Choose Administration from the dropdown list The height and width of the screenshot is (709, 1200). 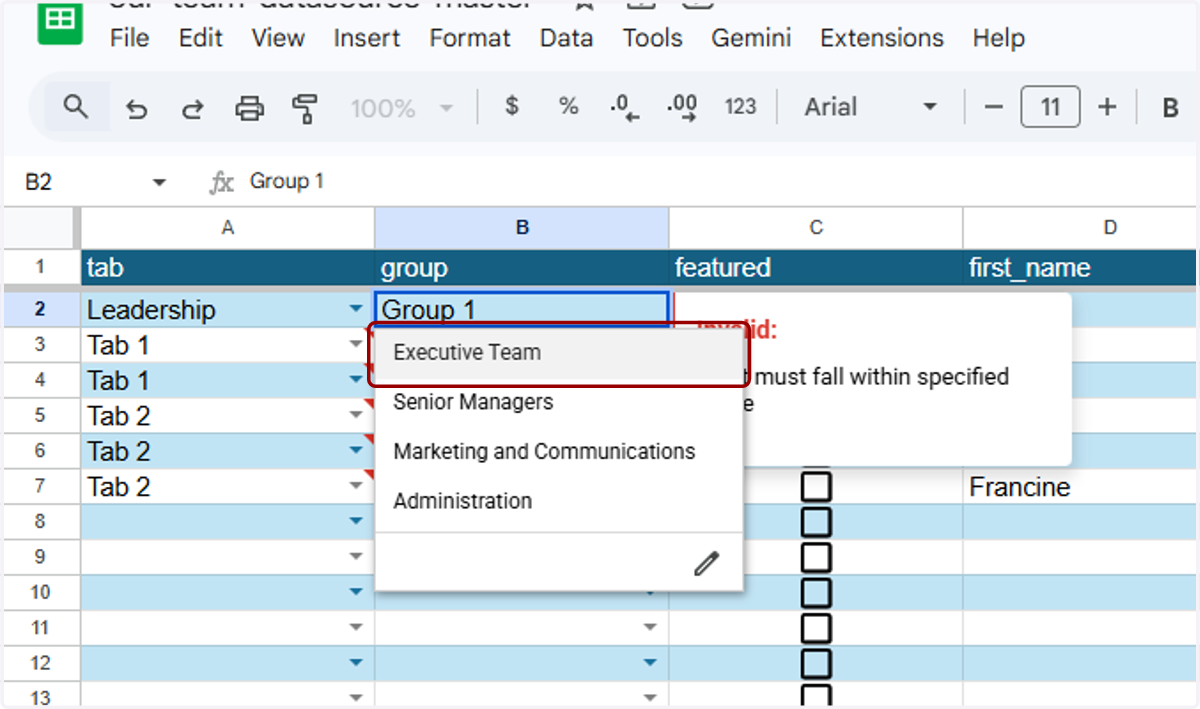coord(559,501)
